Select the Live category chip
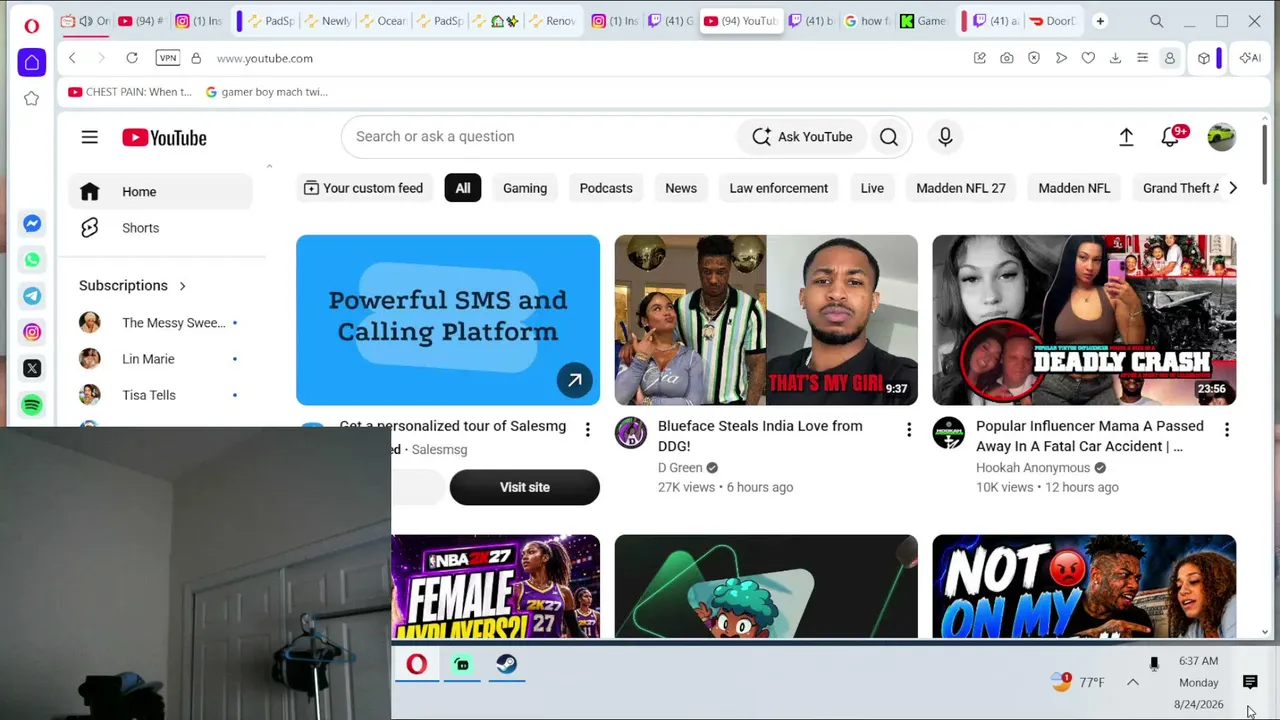Image resolution: width=1280 pixels, height=720 pixels. point(872,188)
